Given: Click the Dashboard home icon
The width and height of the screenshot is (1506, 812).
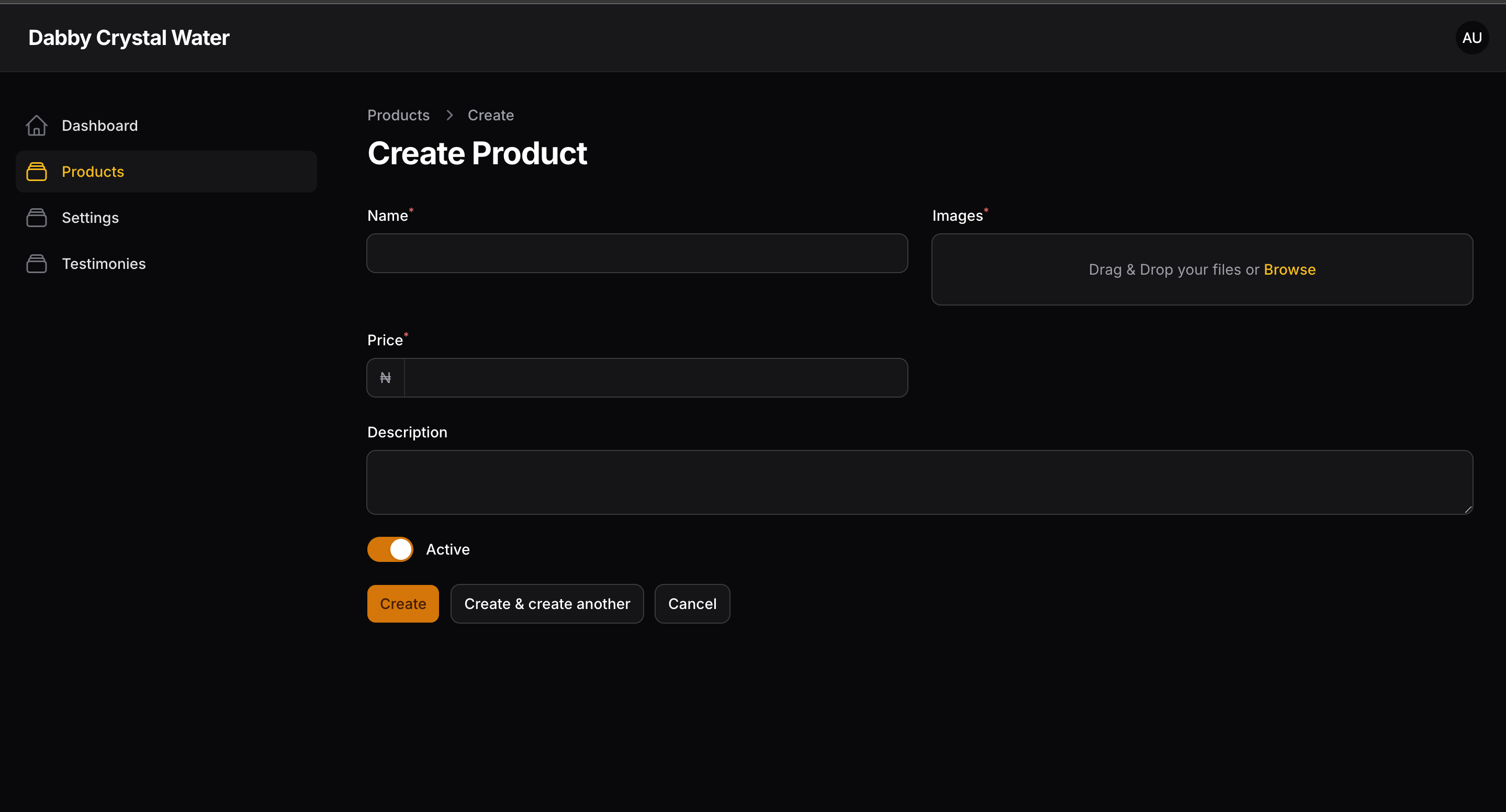Looking at the screenshot, I should click(x=36, y=126).
